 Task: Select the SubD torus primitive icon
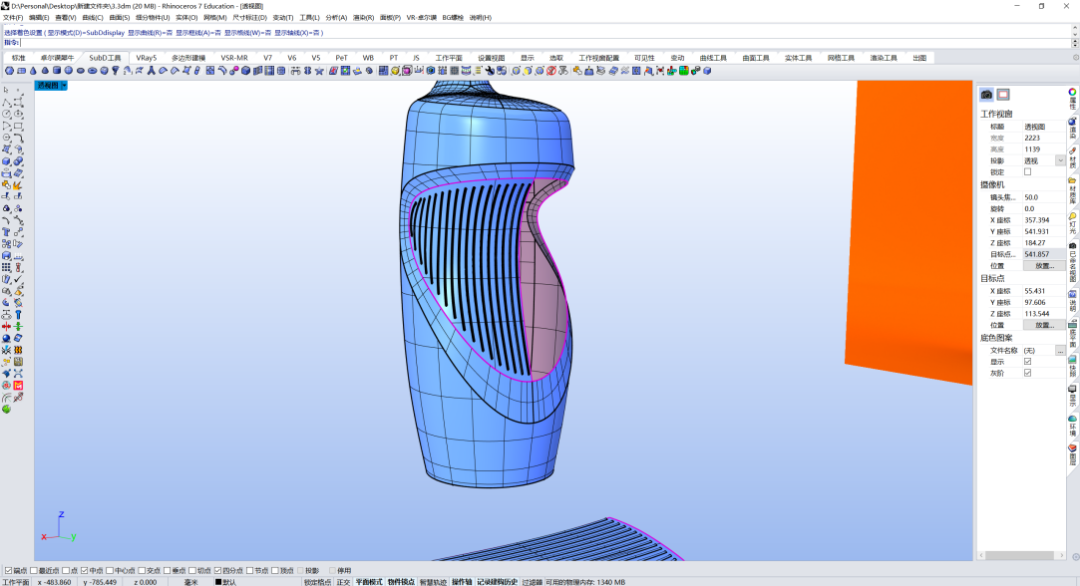click(x=92, y=70)
